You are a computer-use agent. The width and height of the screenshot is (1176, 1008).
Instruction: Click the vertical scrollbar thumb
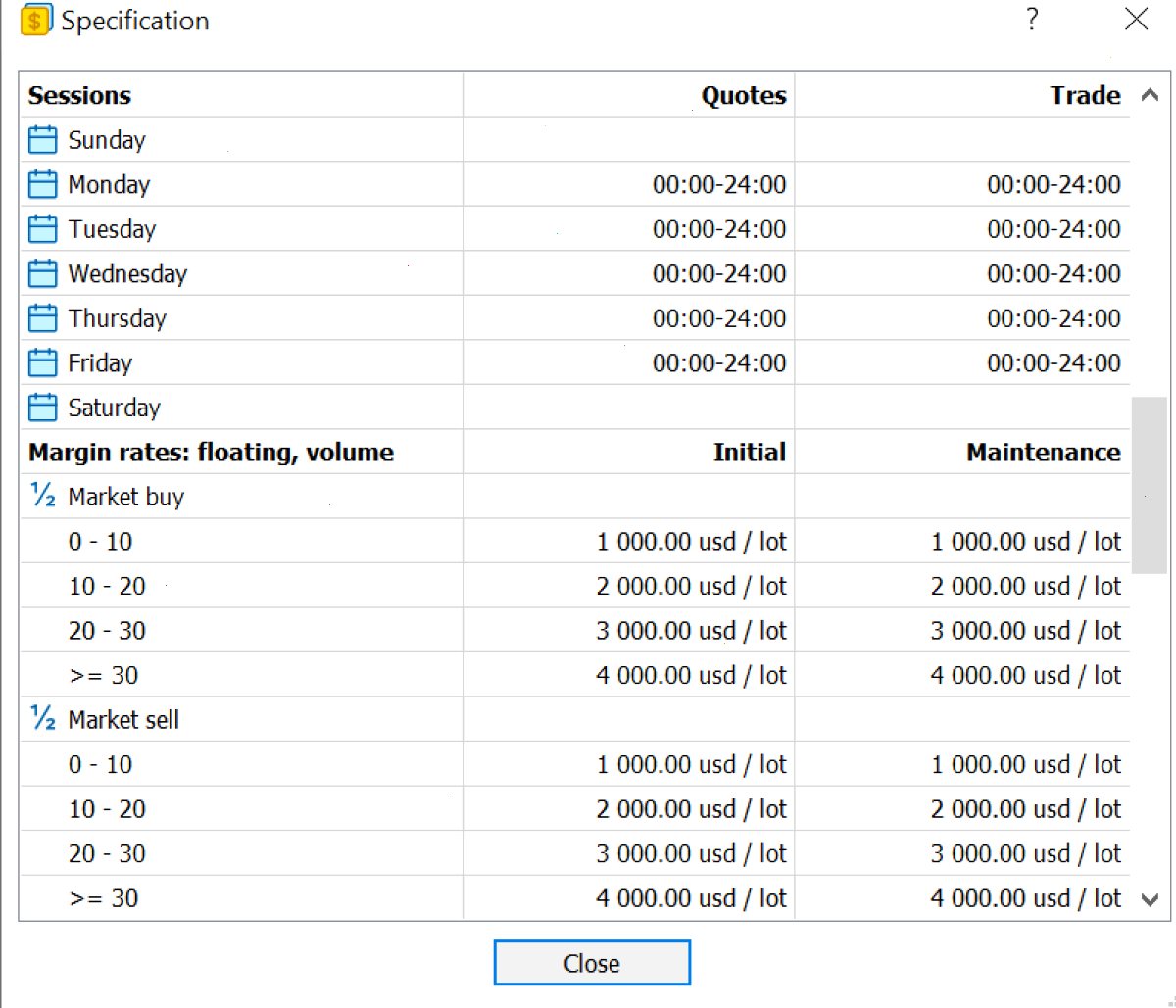[1150, 485]
